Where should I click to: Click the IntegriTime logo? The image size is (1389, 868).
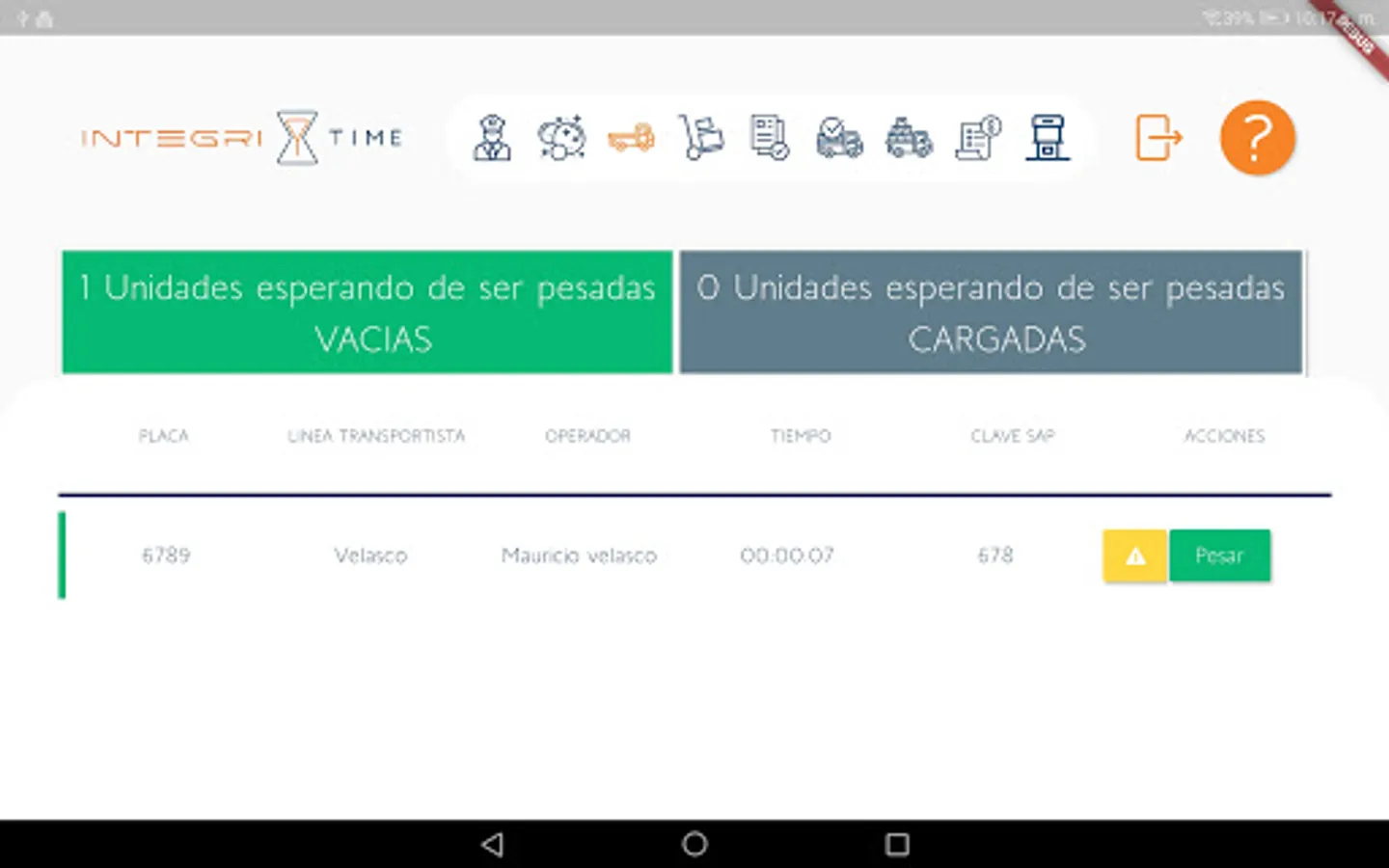(241, 138)
